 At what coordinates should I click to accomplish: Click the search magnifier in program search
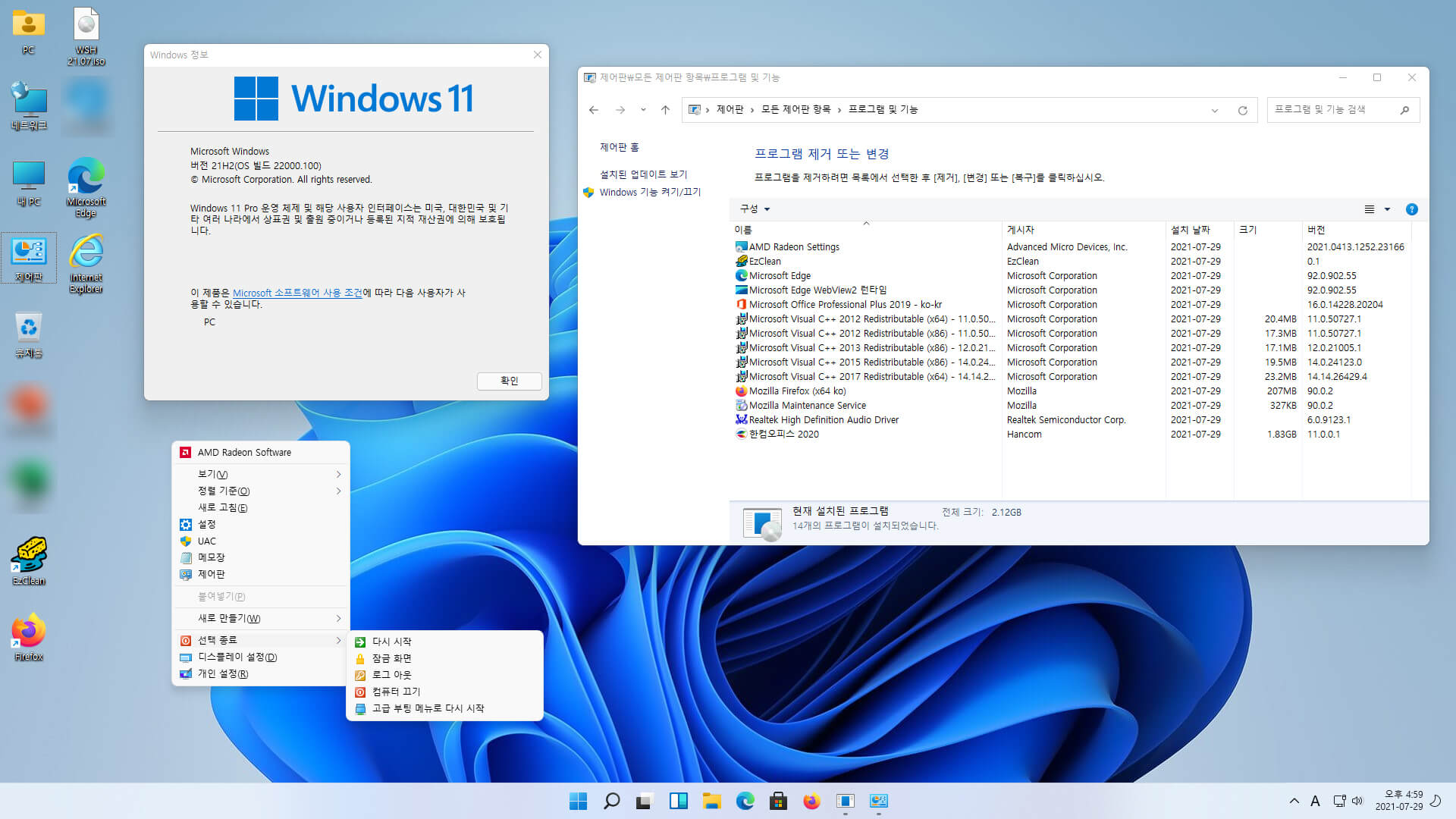[1404, 110]
